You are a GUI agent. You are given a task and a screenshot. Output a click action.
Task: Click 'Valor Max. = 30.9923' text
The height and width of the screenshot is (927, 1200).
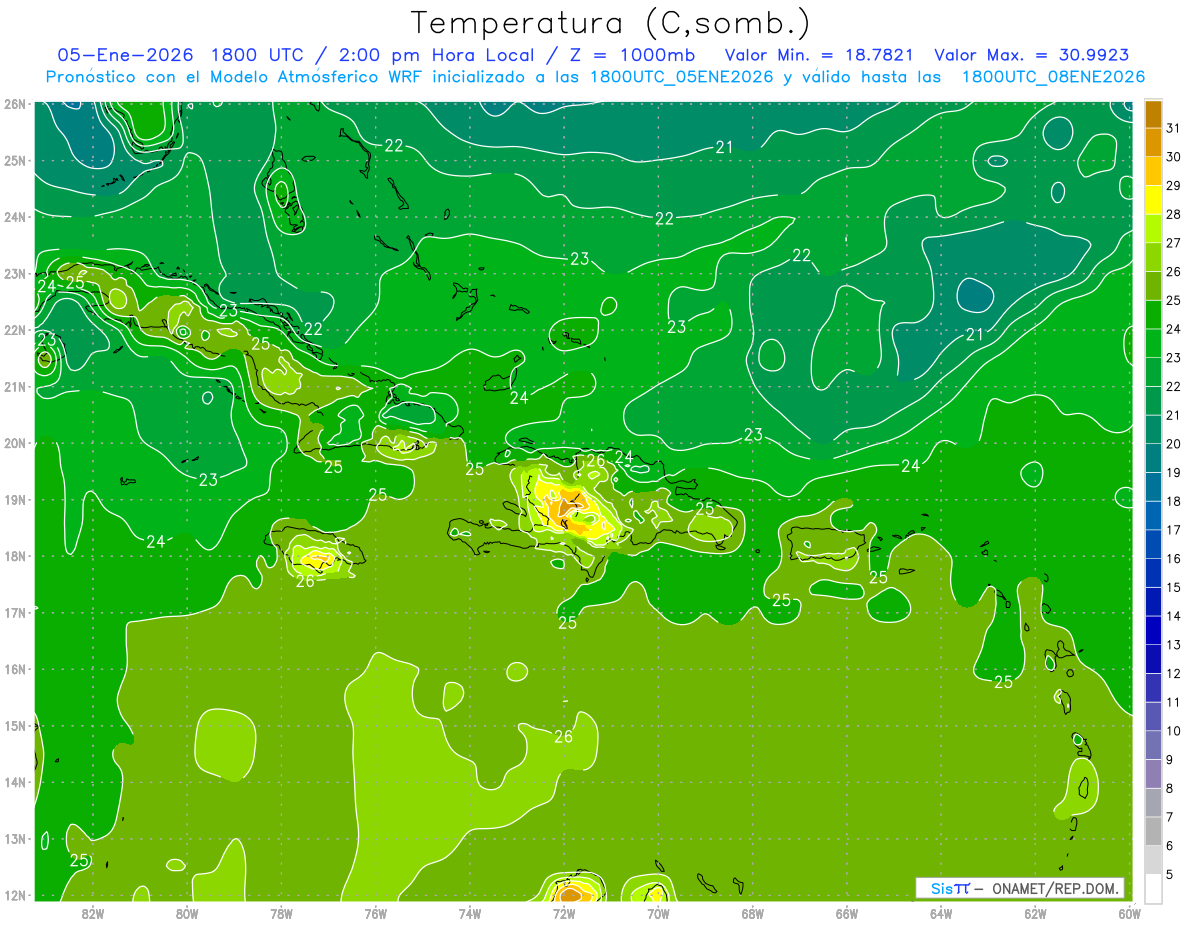(1033, 55)
